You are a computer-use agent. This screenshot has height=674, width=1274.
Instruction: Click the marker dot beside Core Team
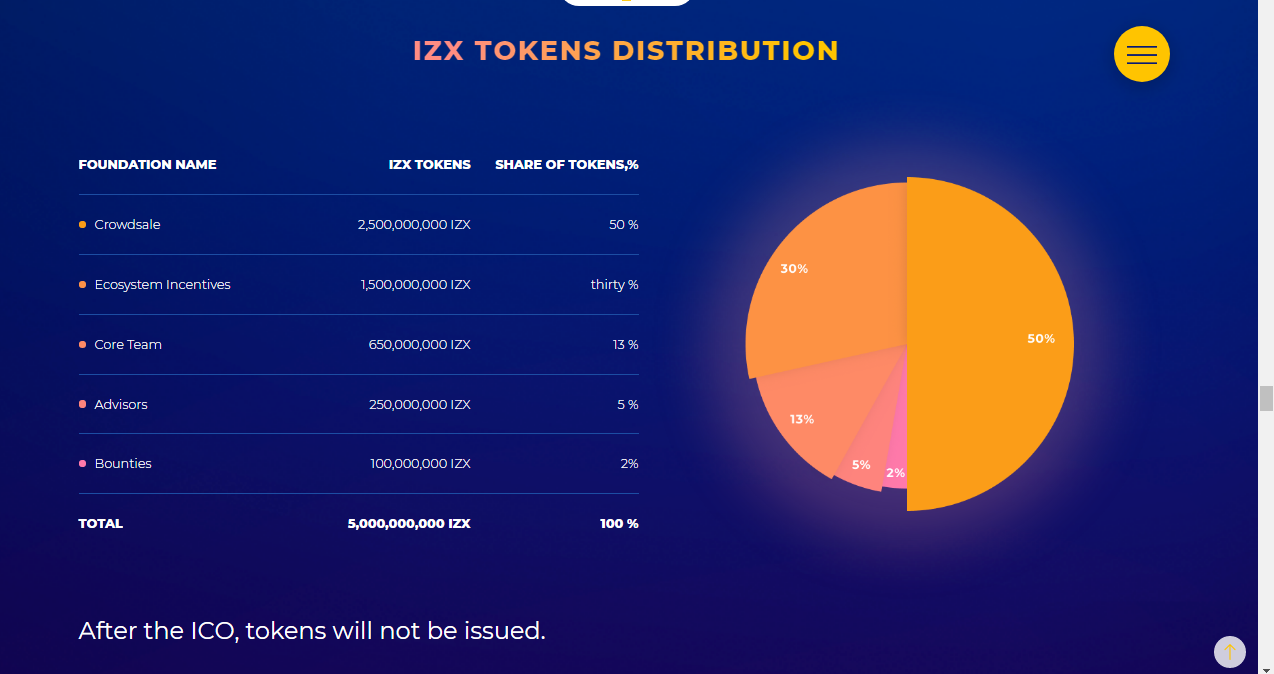81,344
